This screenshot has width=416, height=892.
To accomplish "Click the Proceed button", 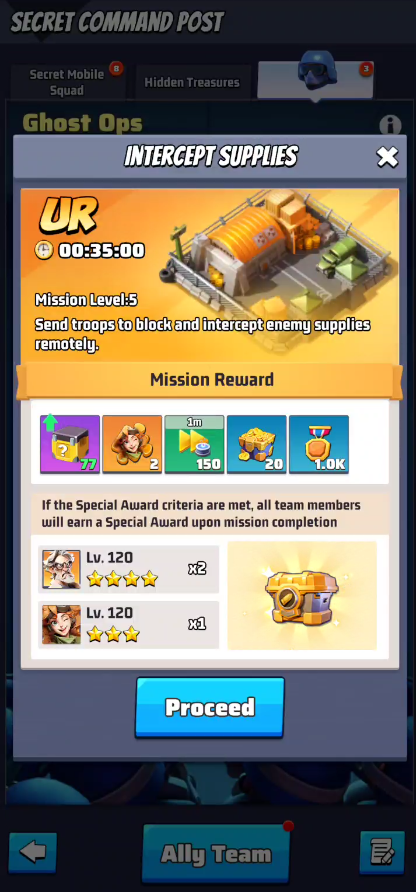I will (x=209, y=707).
